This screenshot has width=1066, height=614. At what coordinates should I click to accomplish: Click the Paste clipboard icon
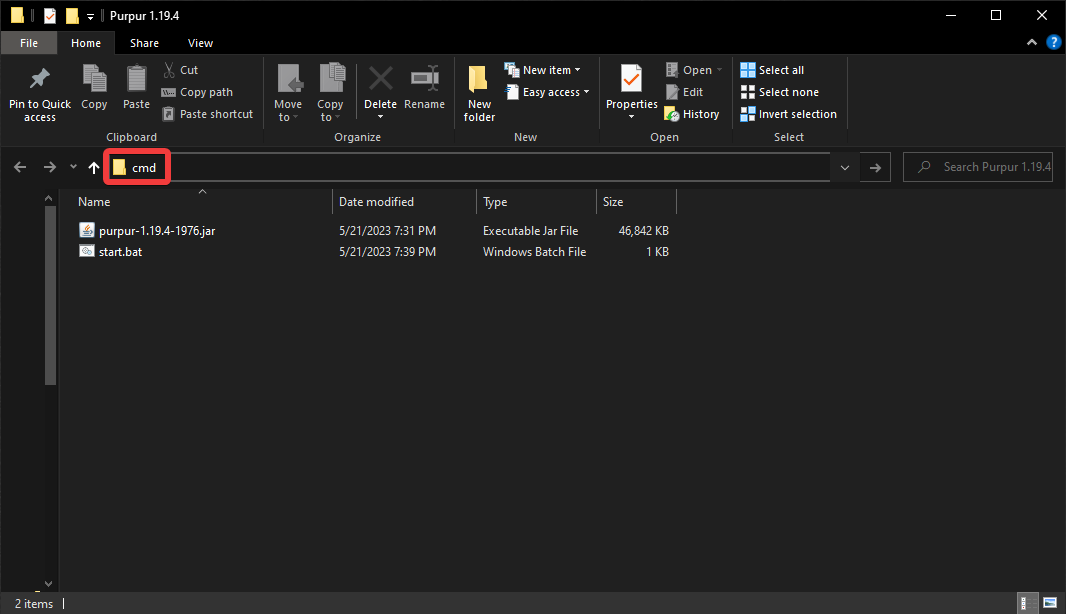tap(136, 80)
